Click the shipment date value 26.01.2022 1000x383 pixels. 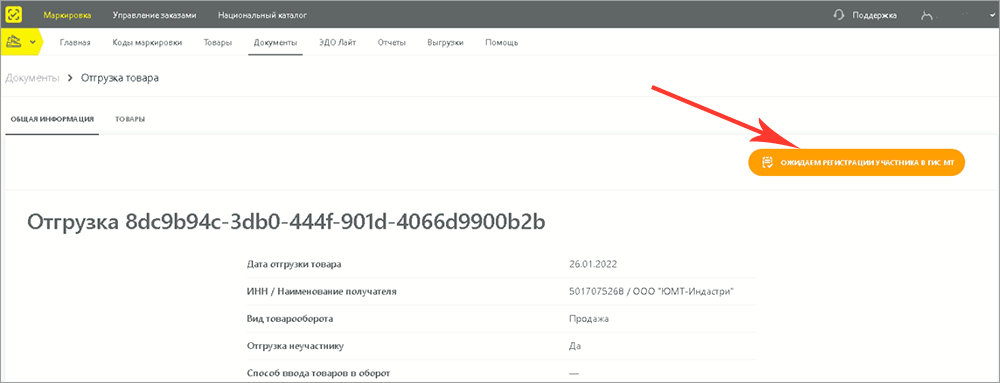tap(593, 264)
